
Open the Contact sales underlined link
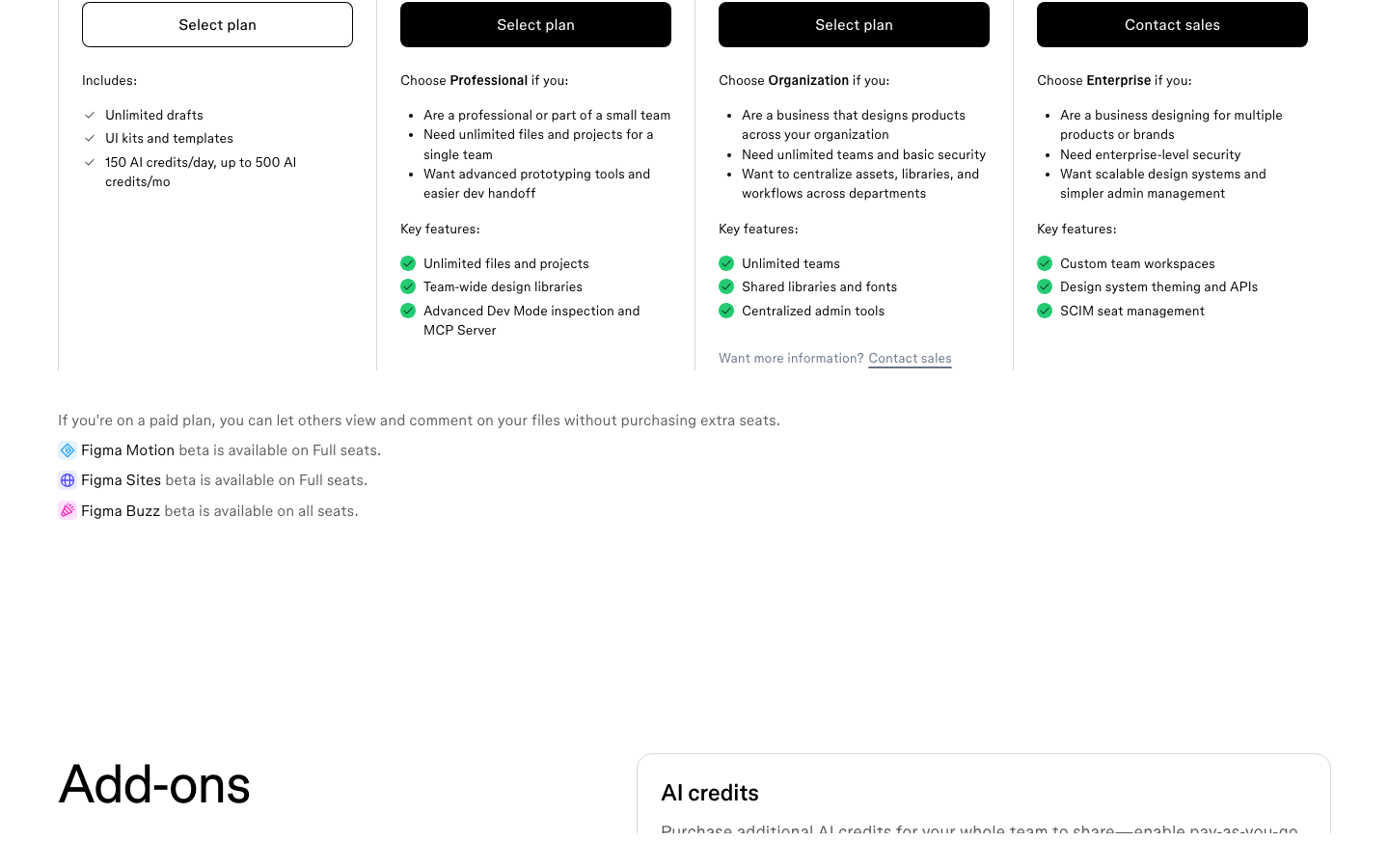click(x=910, y=359)
